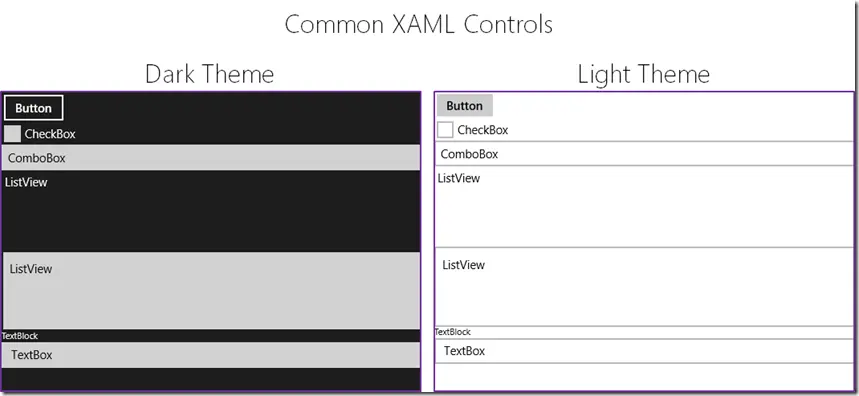
Task: Click into the Light Theme TextBox
Action: tap(644, 351)
